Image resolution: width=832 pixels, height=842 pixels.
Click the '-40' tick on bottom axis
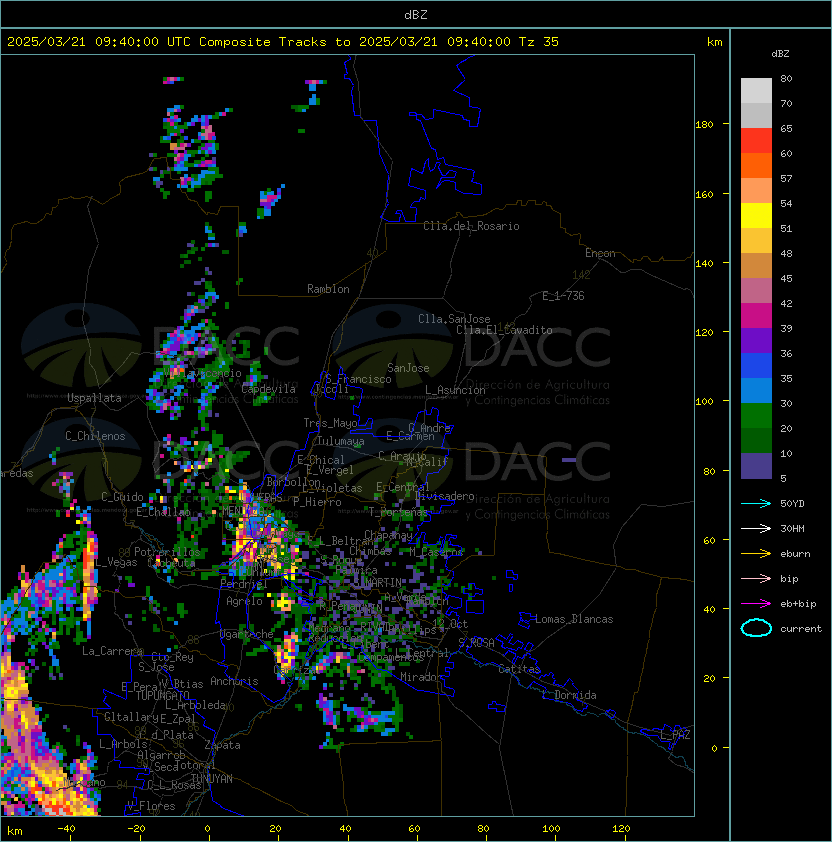click(66, 829)
